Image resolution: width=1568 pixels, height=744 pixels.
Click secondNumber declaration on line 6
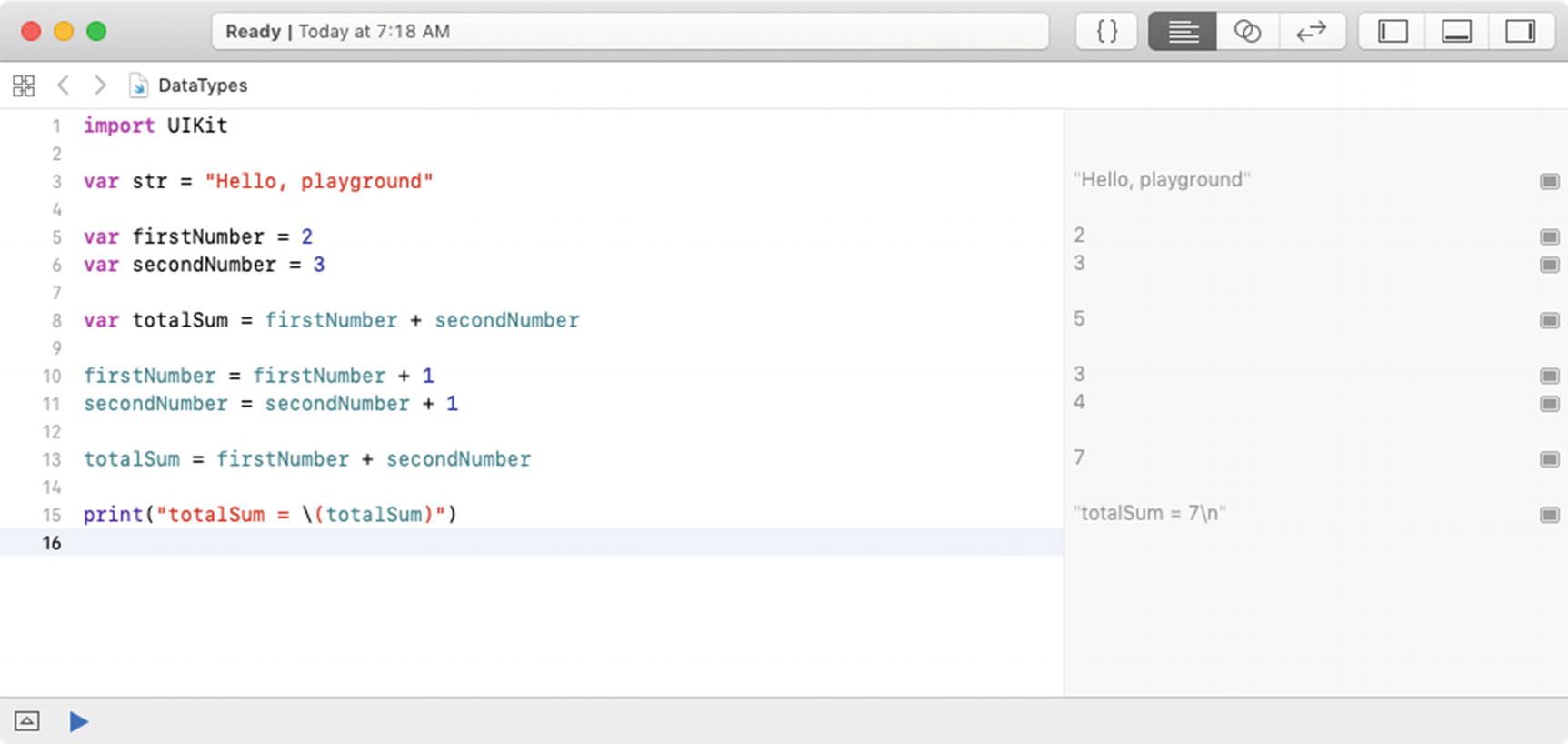coord(204,265)
